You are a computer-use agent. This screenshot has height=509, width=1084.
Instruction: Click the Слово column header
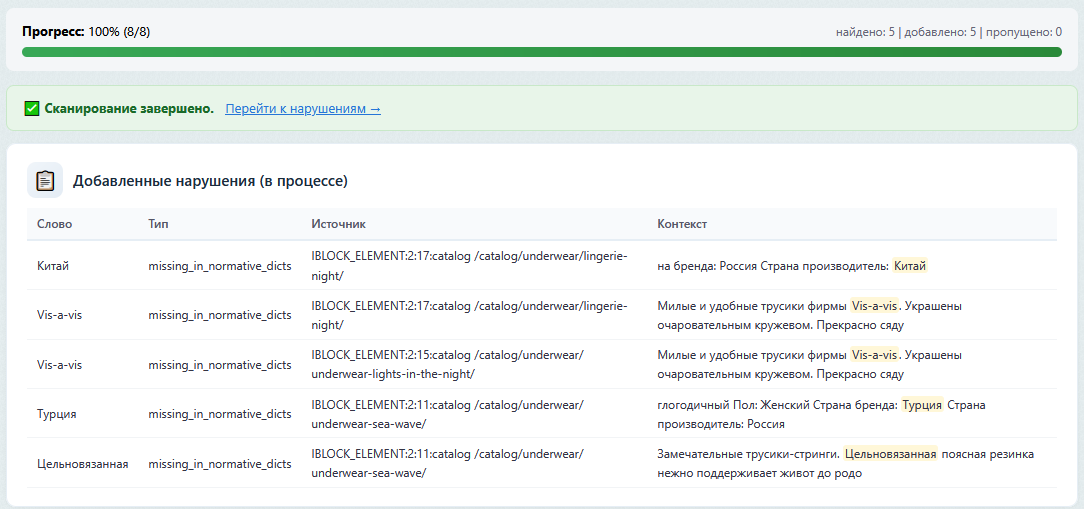tap(55, 224)
